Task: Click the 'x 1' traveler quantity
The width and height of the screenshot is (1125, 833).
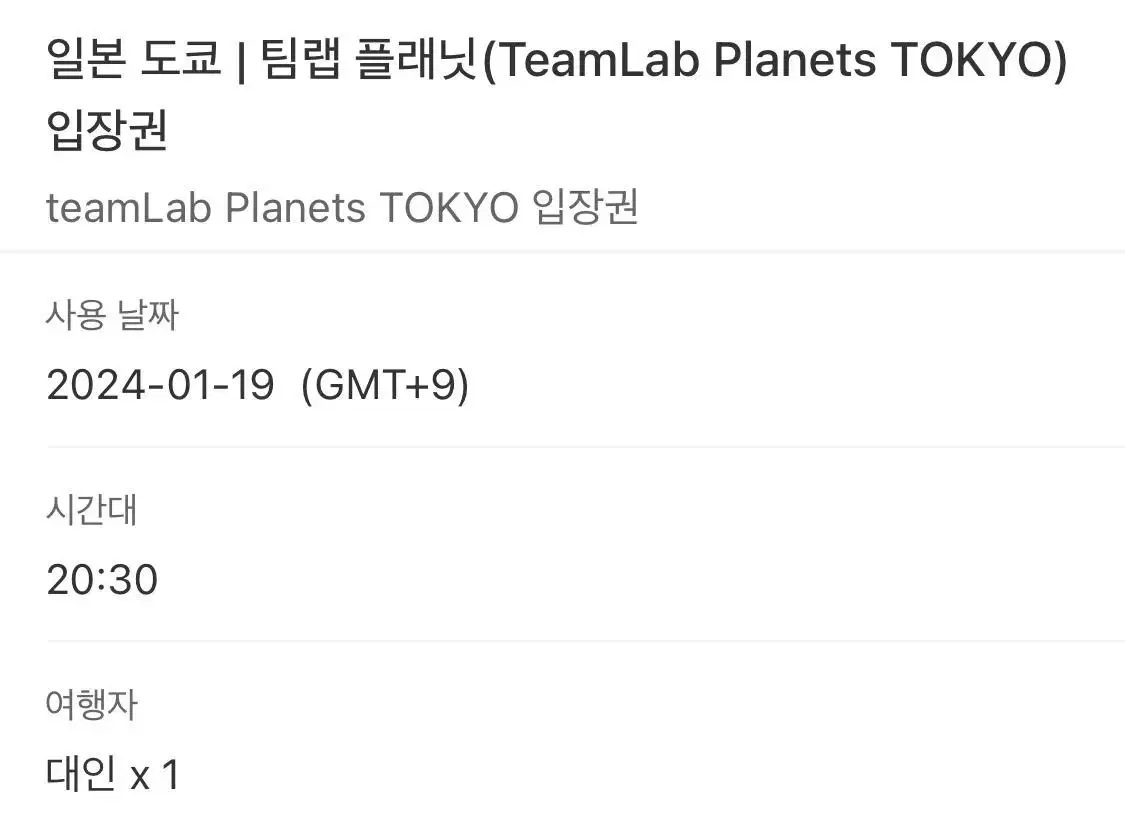Action: coord(154,776)
